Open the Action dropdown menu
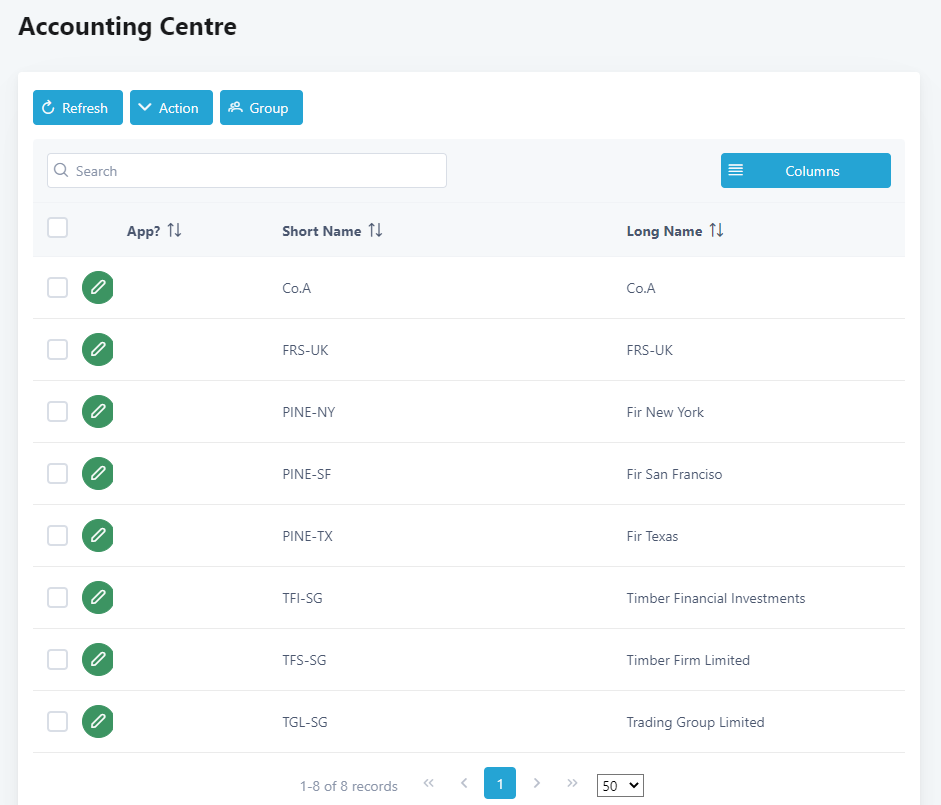 pos(171,108)
